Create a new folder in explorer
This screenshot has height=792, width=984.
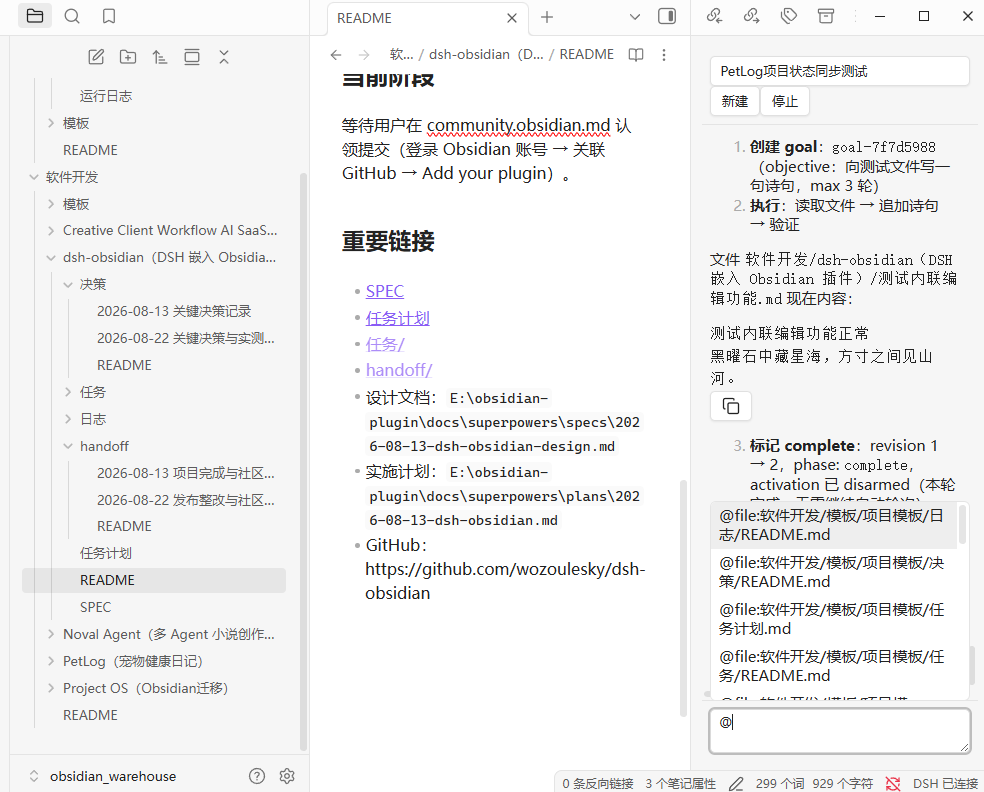[128, 57]
